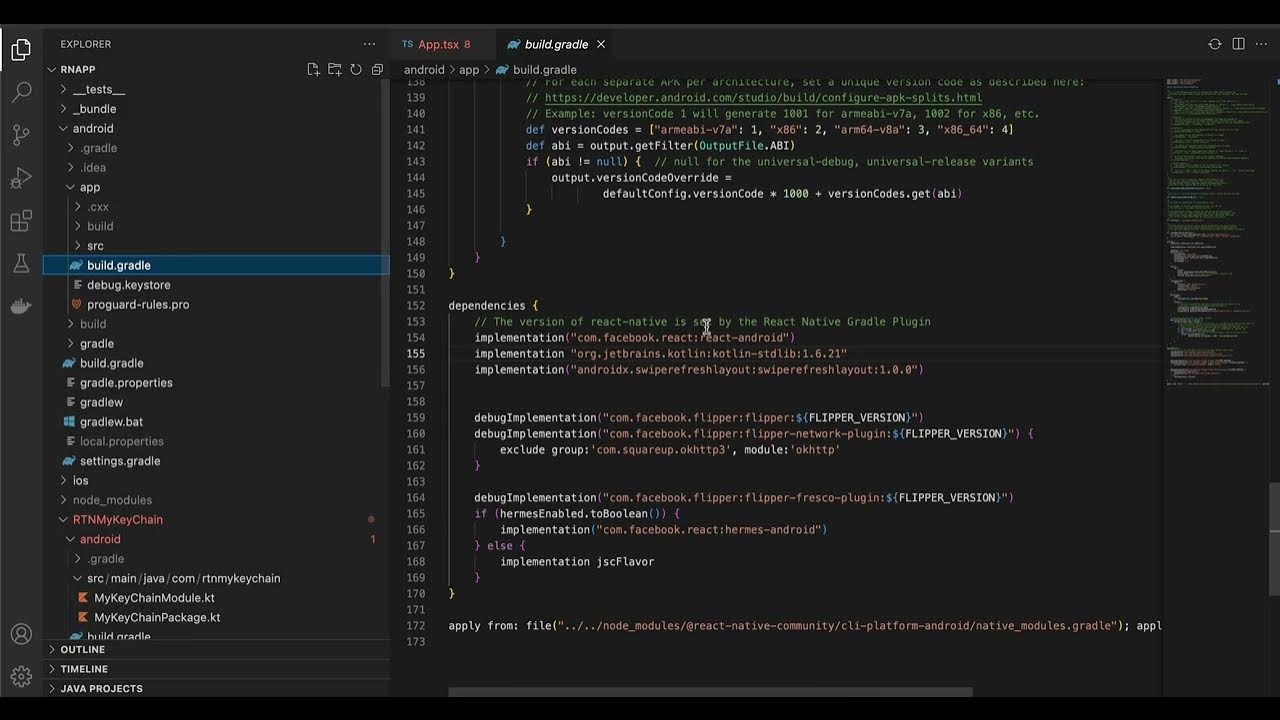1280x720 pixels.
Task: Open the Run and Debug view
Action: coord(21,178)
